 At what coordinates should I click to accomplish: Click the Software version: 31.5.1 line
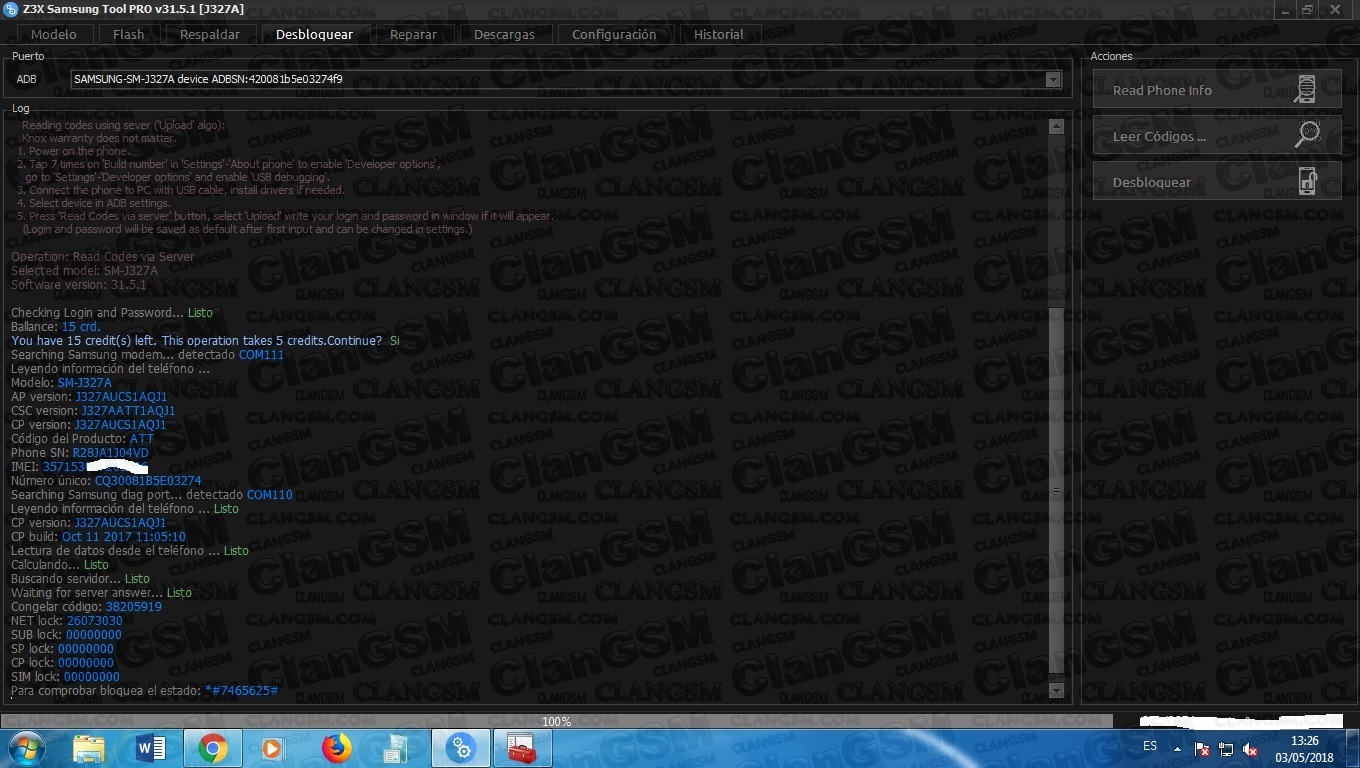79,285
